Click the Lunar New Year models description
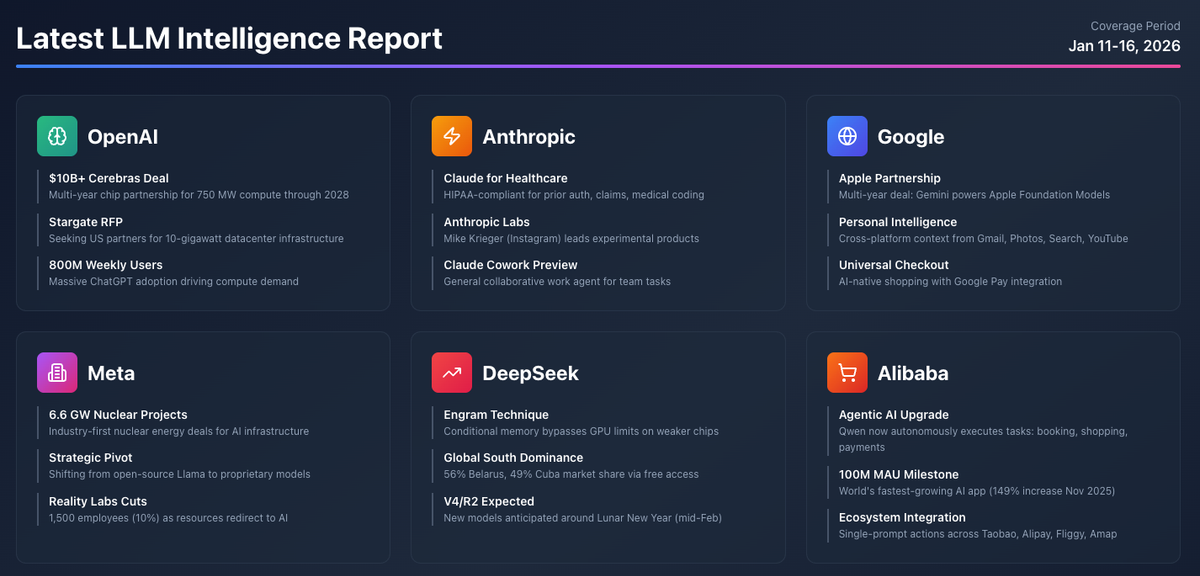 coord(582,518)
